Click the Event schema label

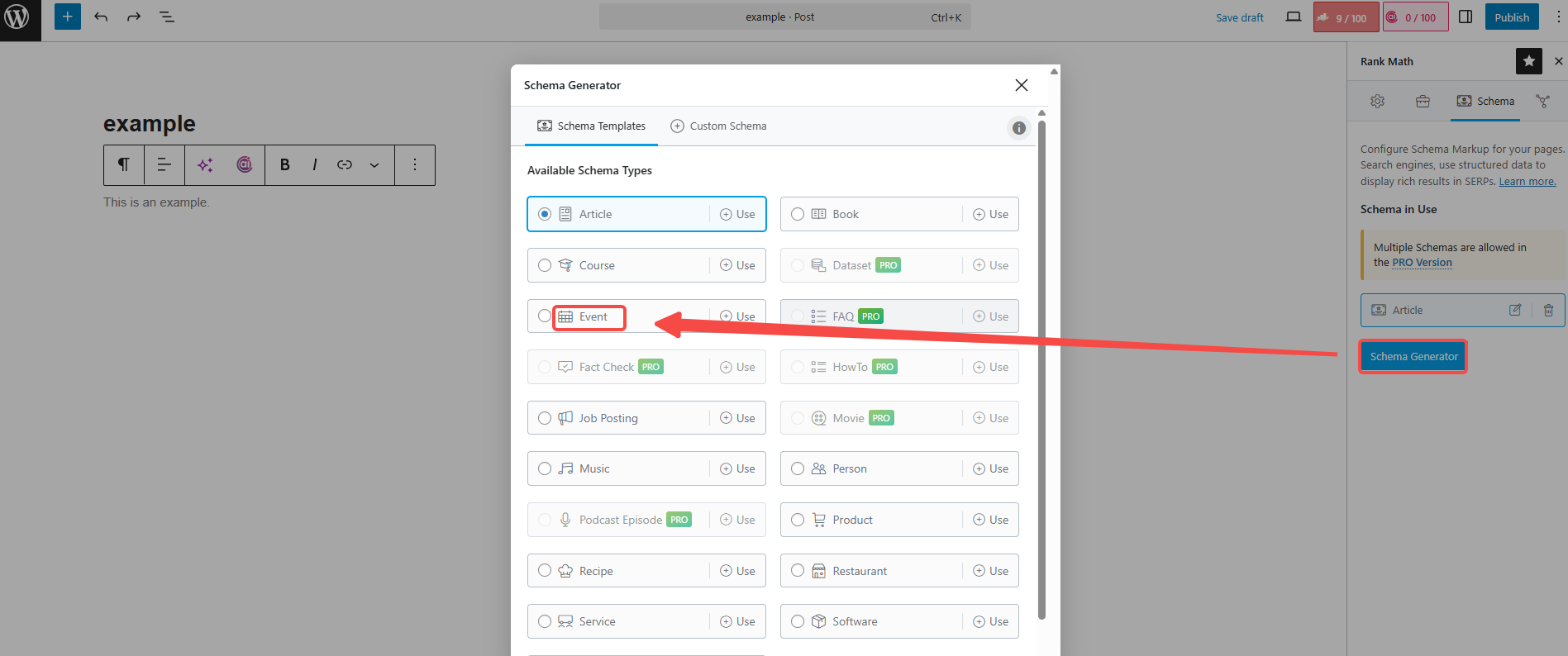(x=593, y=316)
